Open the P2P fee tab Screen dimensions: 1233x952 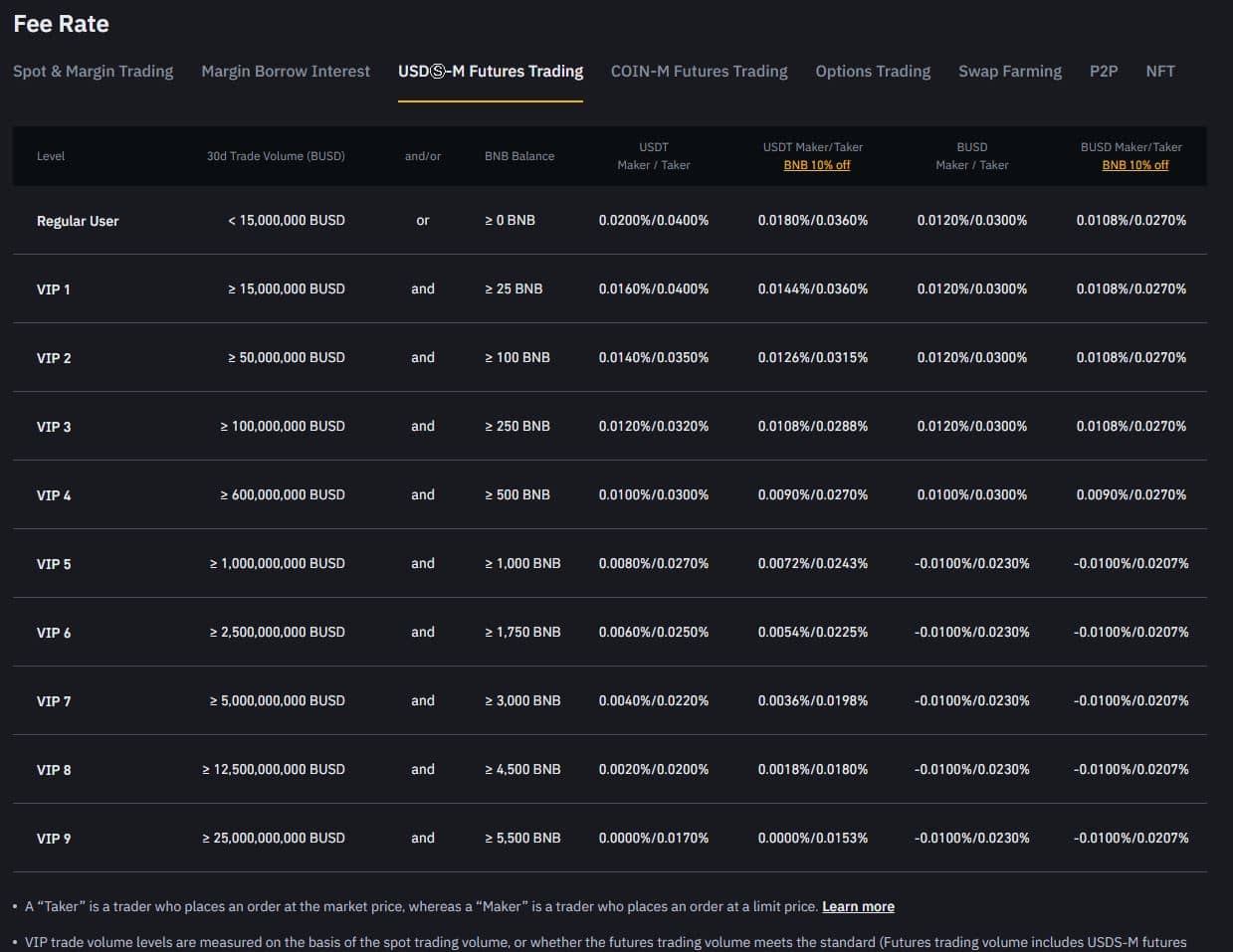tap(1104, 72)
